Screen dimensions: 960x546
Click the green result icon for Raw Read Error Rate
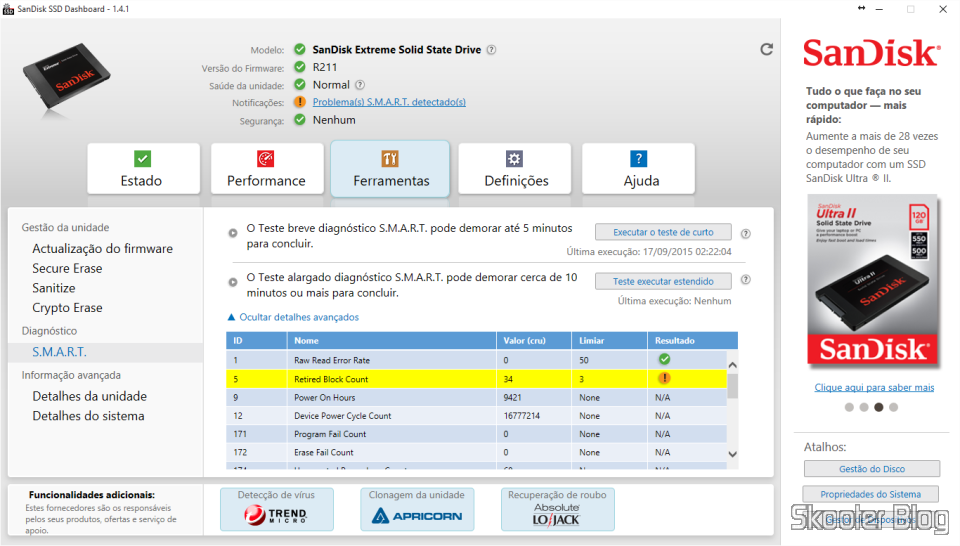pyautogui.click(x=664, y=359)
